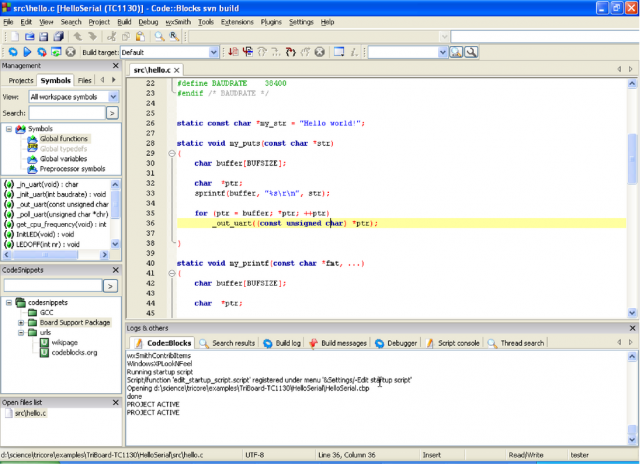Collapse the my_printf function fold marker

click(x=171, y=273)
